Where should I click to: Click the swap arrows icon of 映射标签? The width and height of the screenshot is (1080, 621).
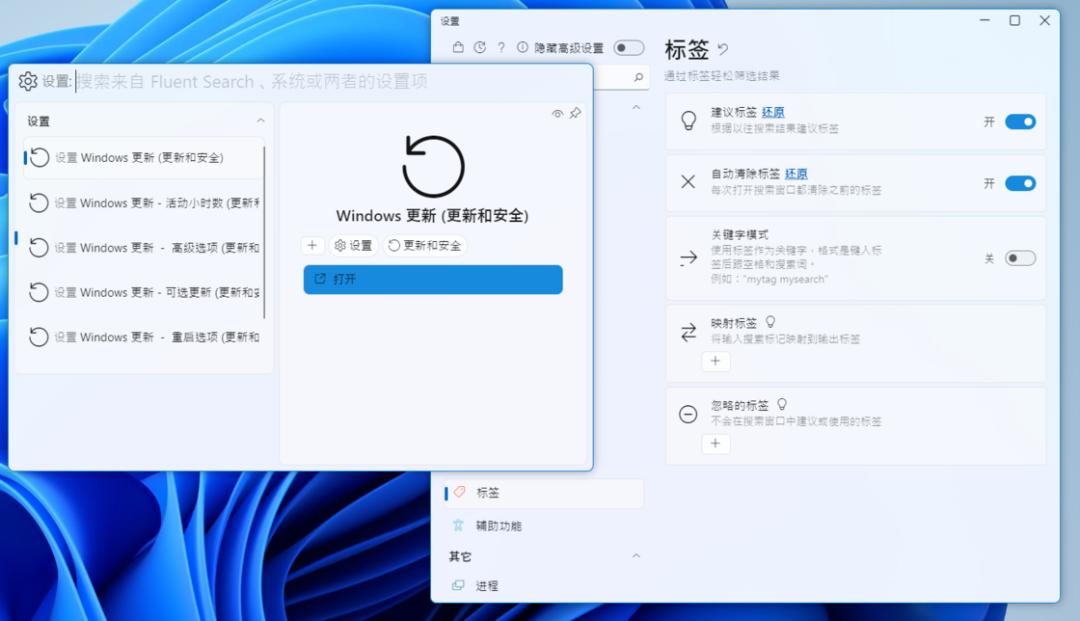[688, 333]
